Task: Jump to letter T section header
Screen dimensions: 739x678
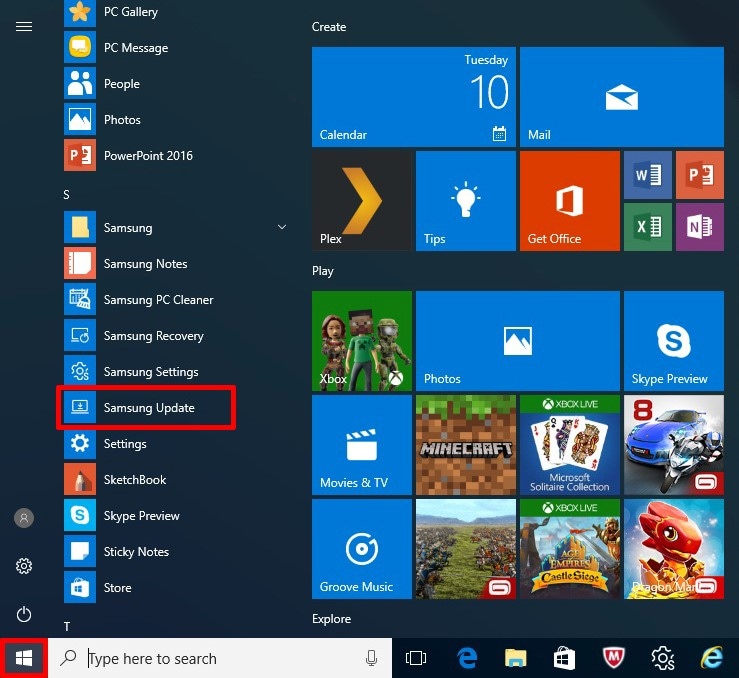Action: pos(66,626)
